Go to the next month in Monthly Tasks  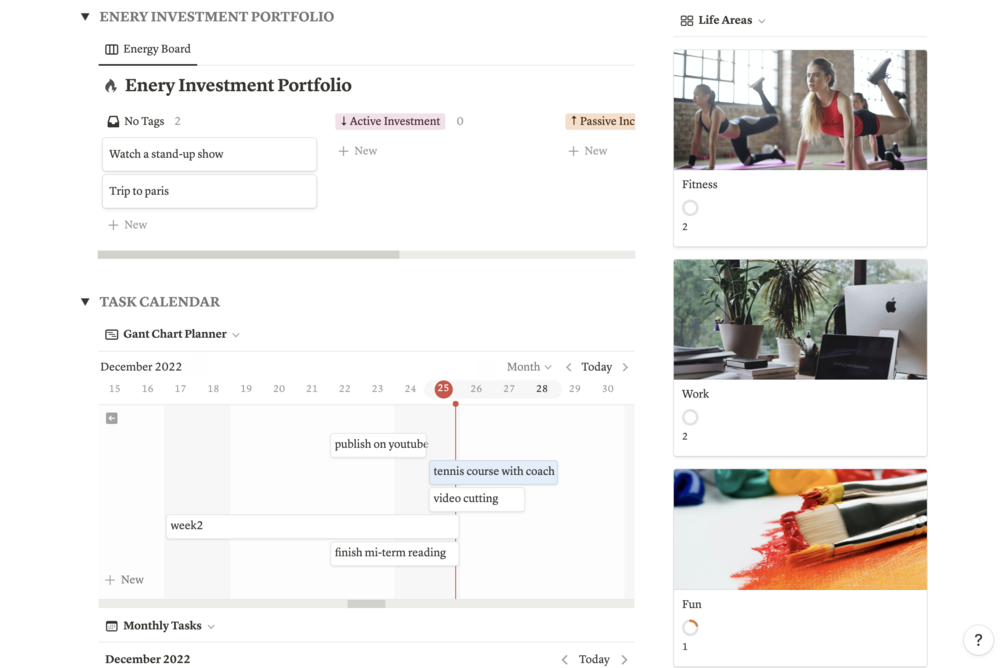coord(624,660)
